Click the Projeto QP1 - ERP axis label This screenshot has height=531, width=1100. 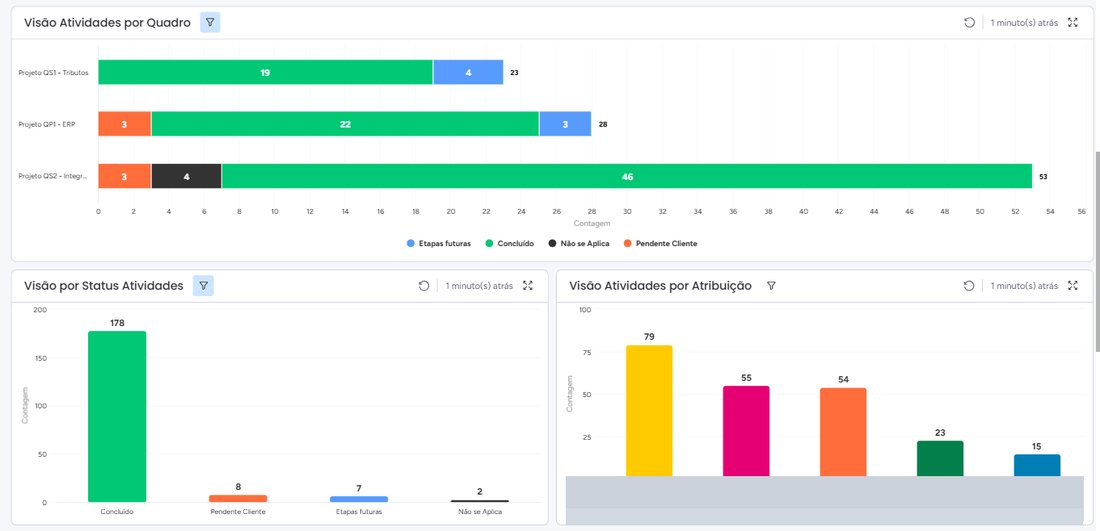click(46, 124)
